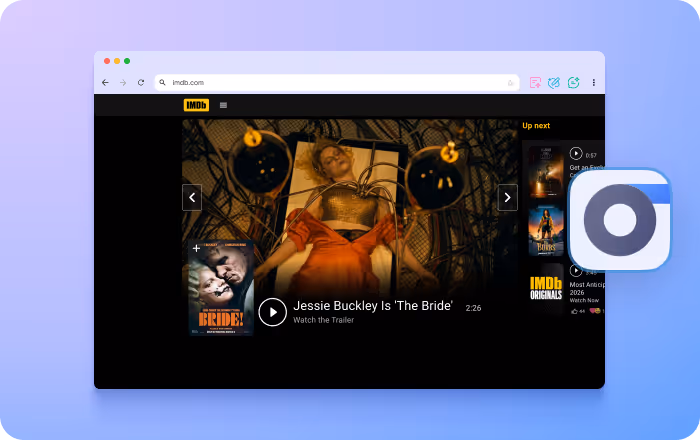Open the IMDb Originals thumbnail
The image size is (700, 440).
(x=546, y=288)
